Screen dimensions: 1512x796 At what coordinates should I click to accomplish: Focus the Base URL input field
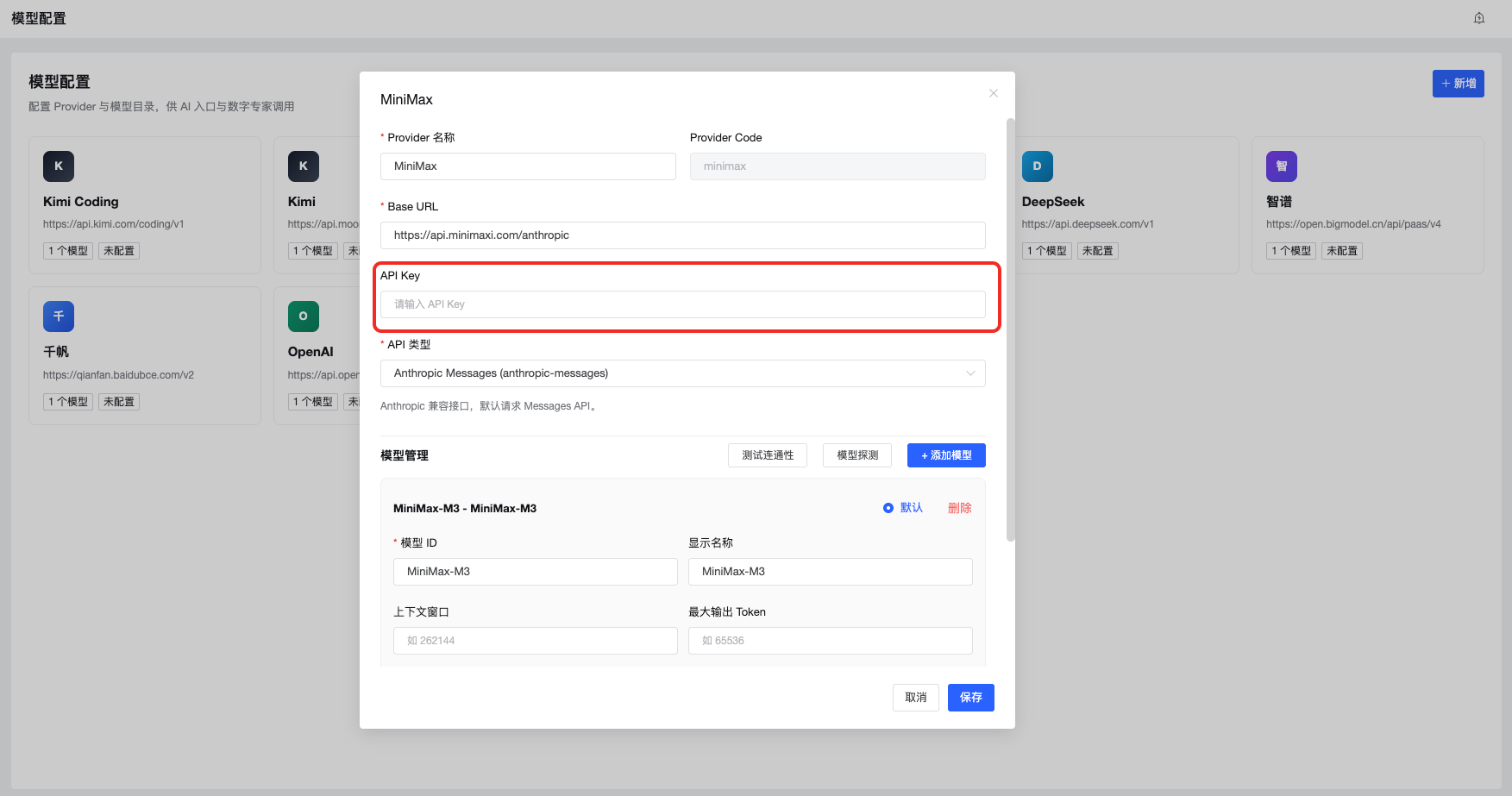coord(683,235)
